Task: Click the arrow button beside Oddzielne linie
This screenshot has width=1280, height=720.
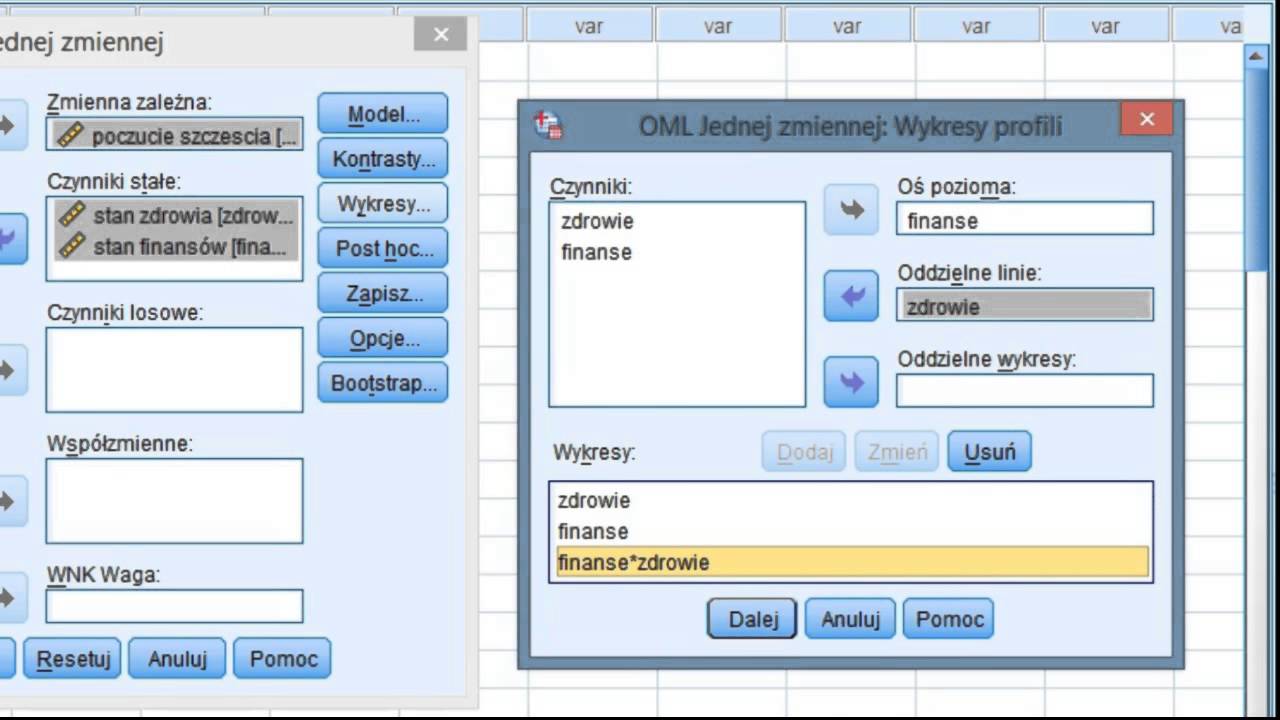Action: click(x=851, y=297)
